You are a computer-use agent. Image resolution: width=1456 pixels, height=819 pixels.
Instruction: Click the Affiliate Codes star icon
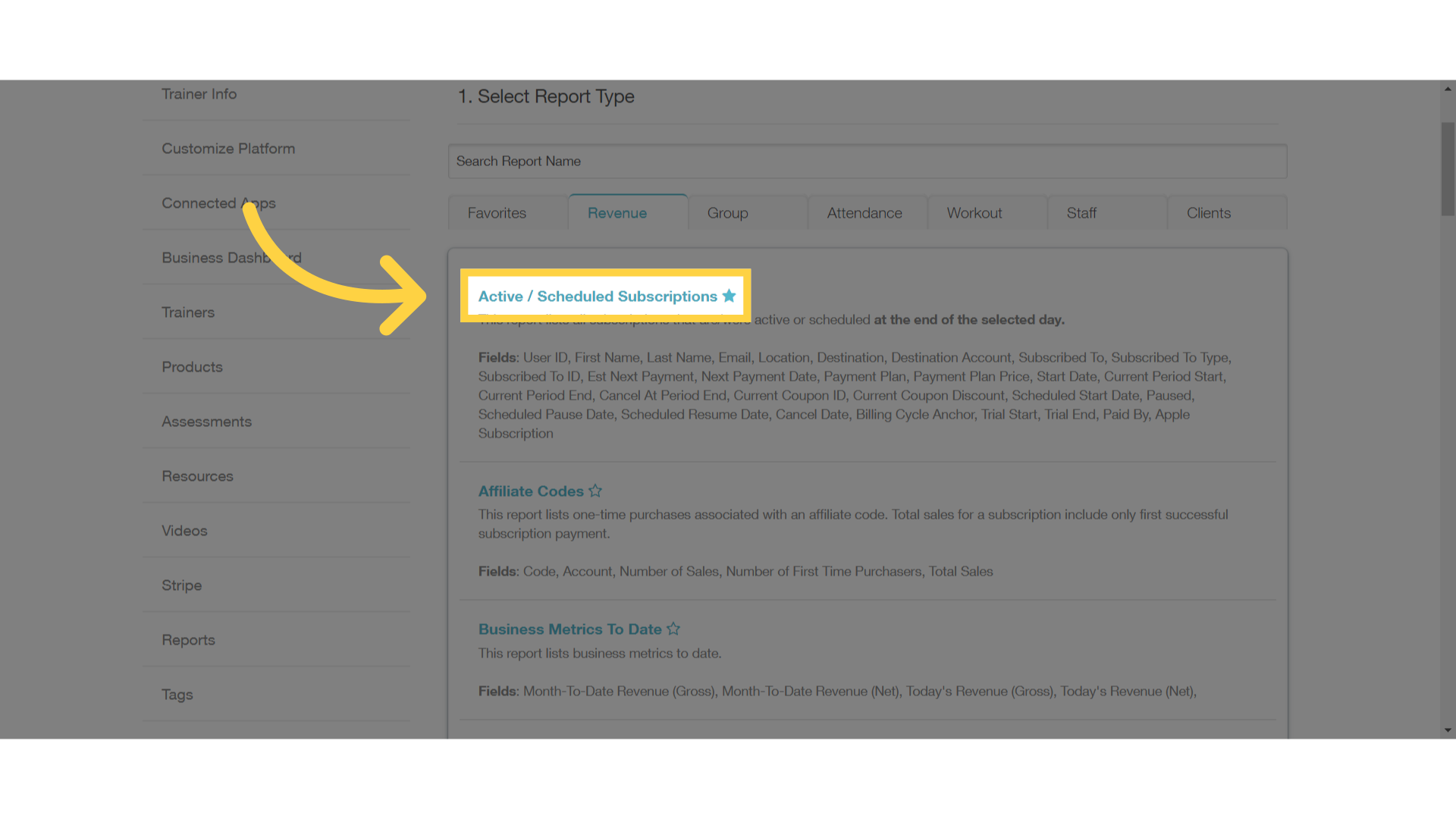pyautogui.click(x=596, y=491)
